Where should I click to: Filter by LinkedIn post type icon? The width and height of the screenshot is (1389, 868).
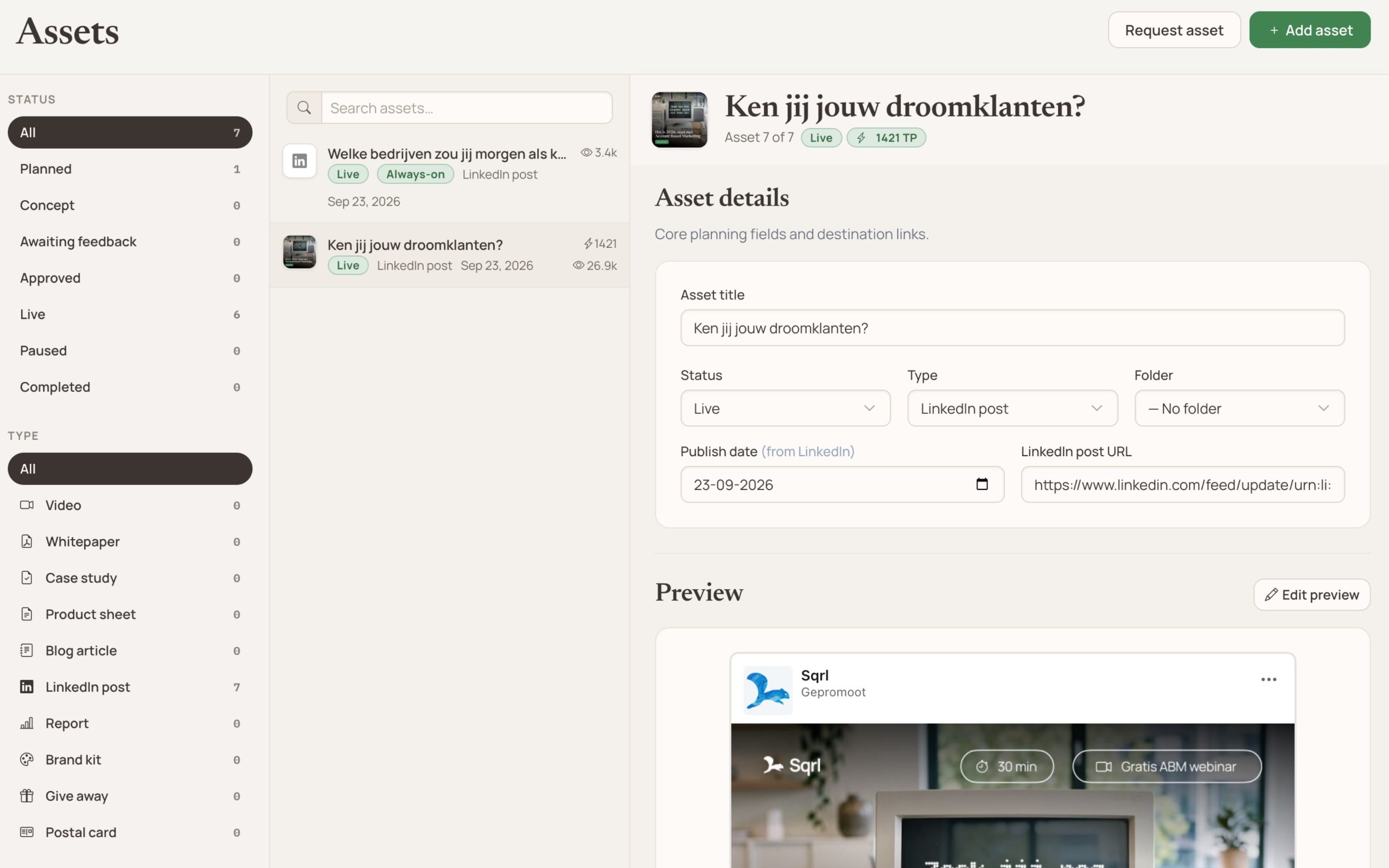click(x=27, y=687)
